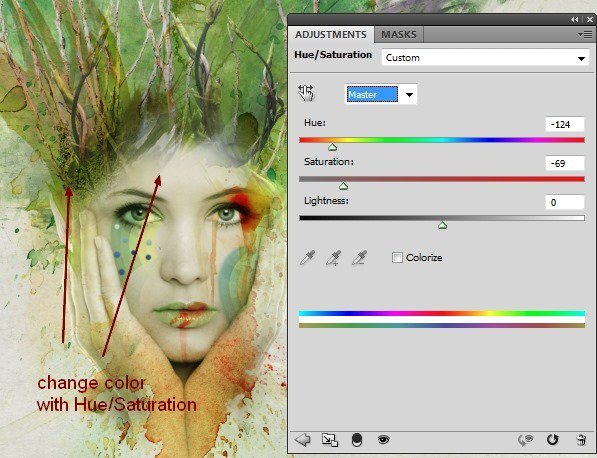
Task: Return to adjustment list with back arrow
Action: 303,440
